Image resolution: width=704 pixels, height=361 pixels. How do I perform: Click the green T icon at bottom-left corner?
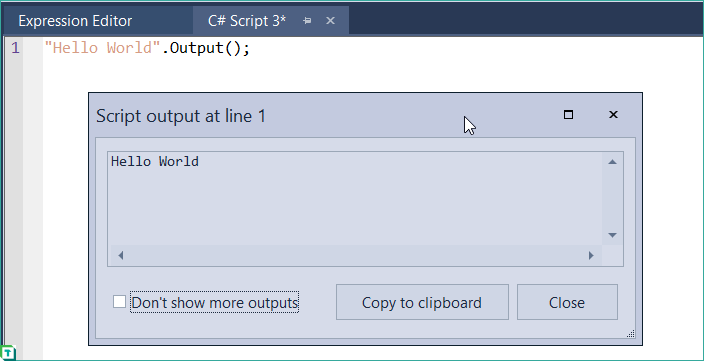point(8,353)
